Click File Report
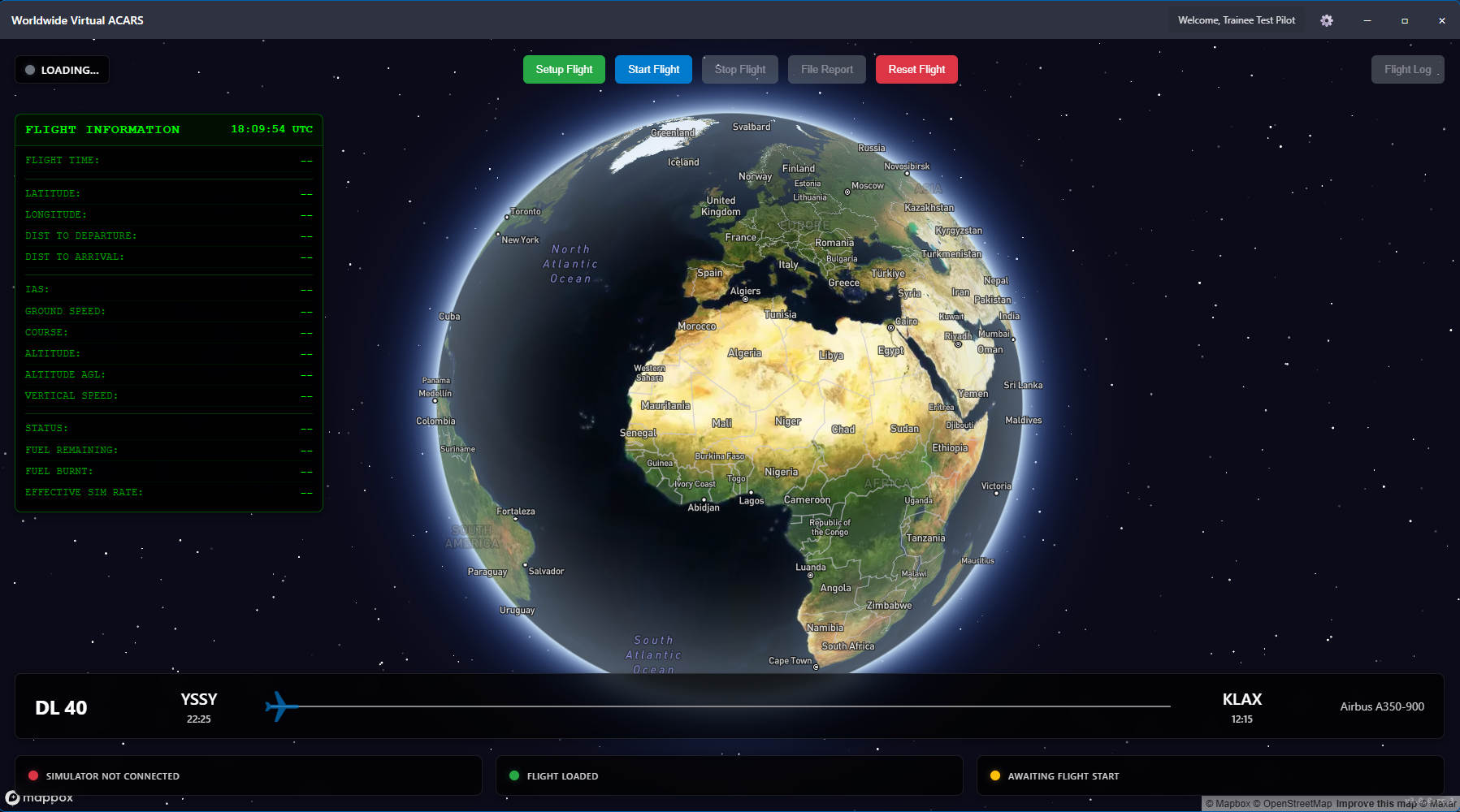This screenshot has width=1460, height=812. [826, 69]
